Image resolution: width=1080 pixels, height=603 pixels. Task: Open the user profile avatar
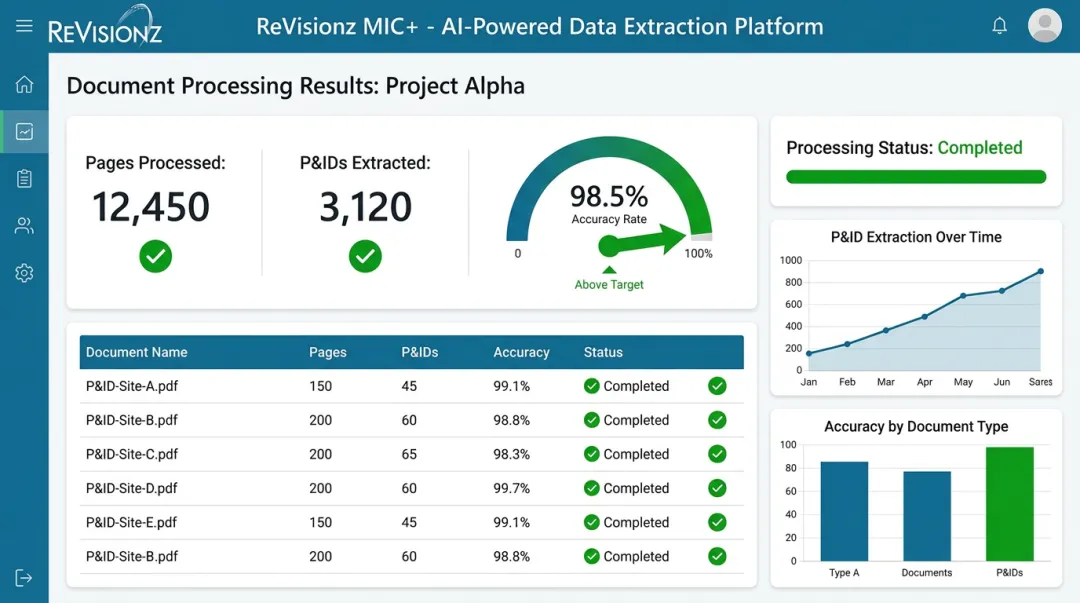(x=1044, y=25)
